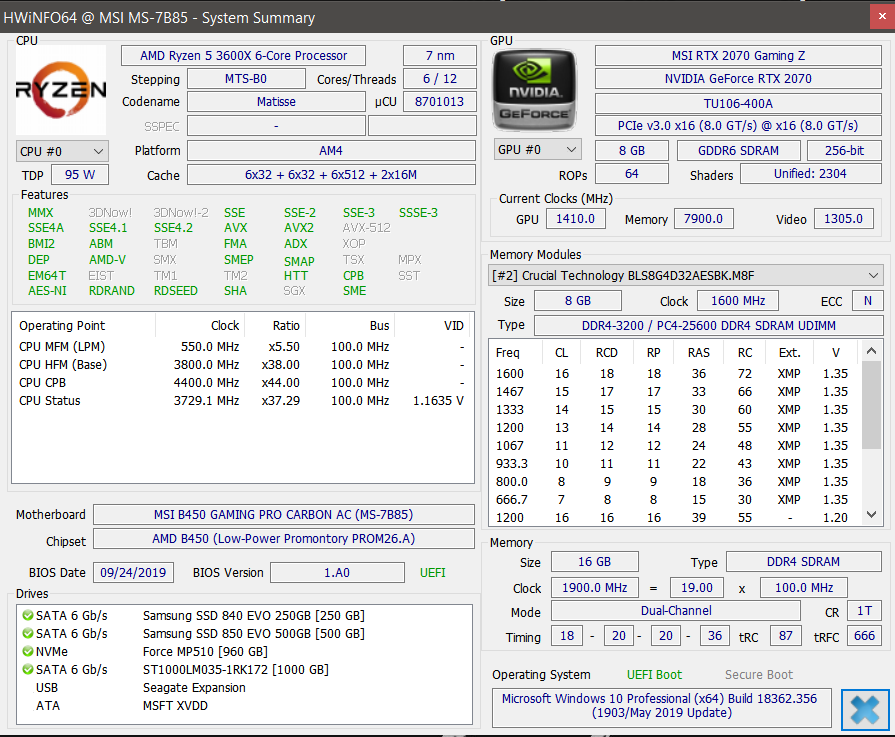Click the UEFI label next to BIOS version
895x737 pixels.
[433, 573]
